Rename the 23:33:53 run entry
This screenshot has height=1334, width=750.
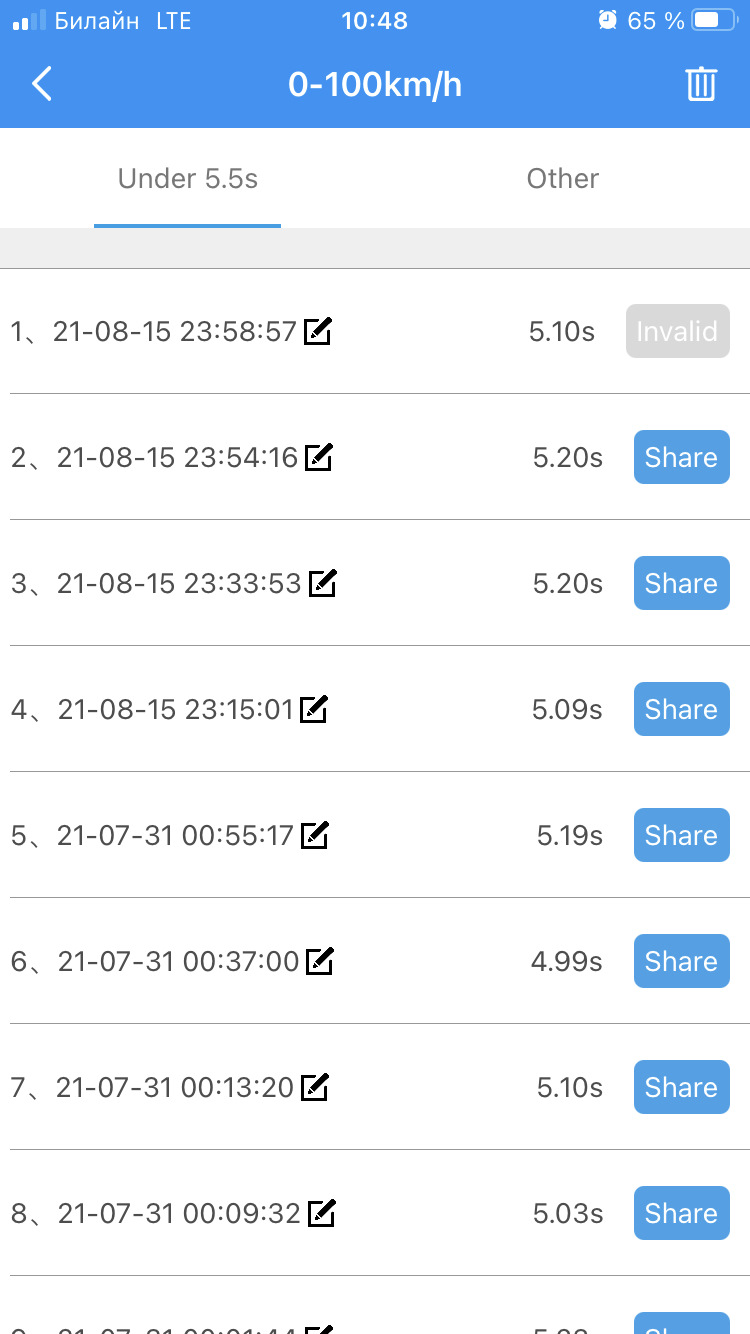click(322, 583)
